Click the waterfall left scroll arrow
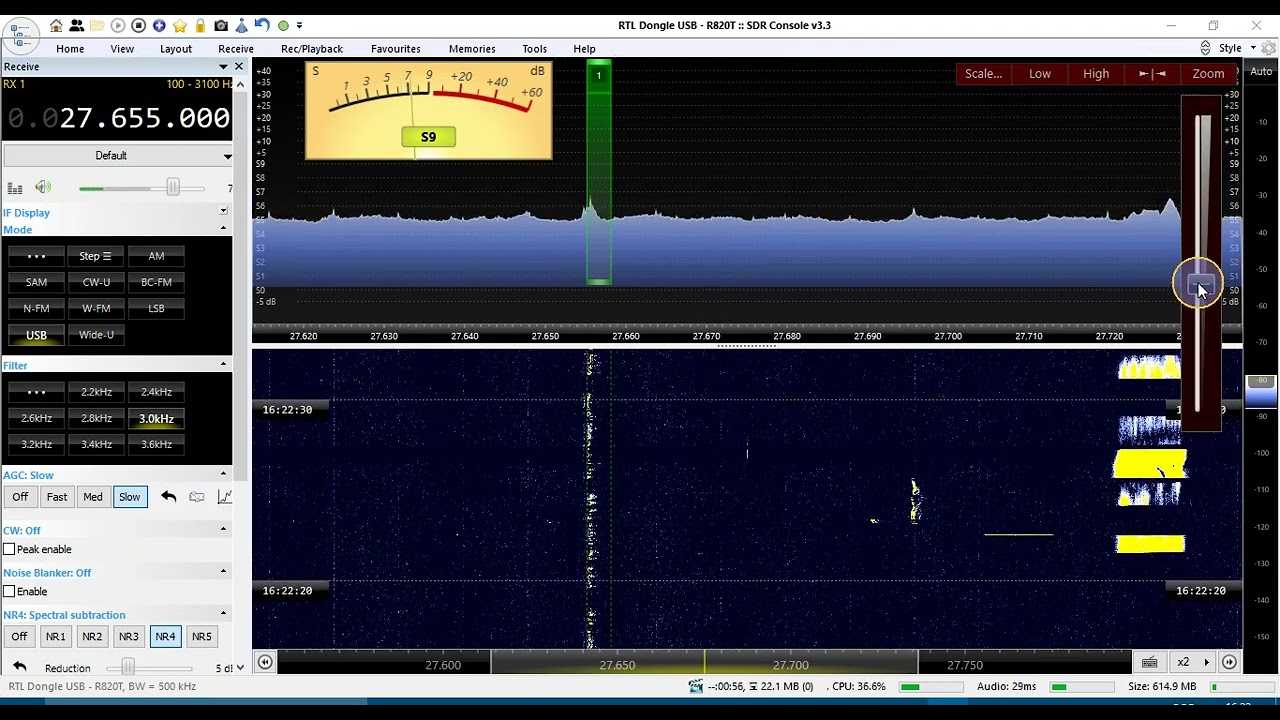The image size is (1280, 720). pyautogui.click(x=265, y=662)
